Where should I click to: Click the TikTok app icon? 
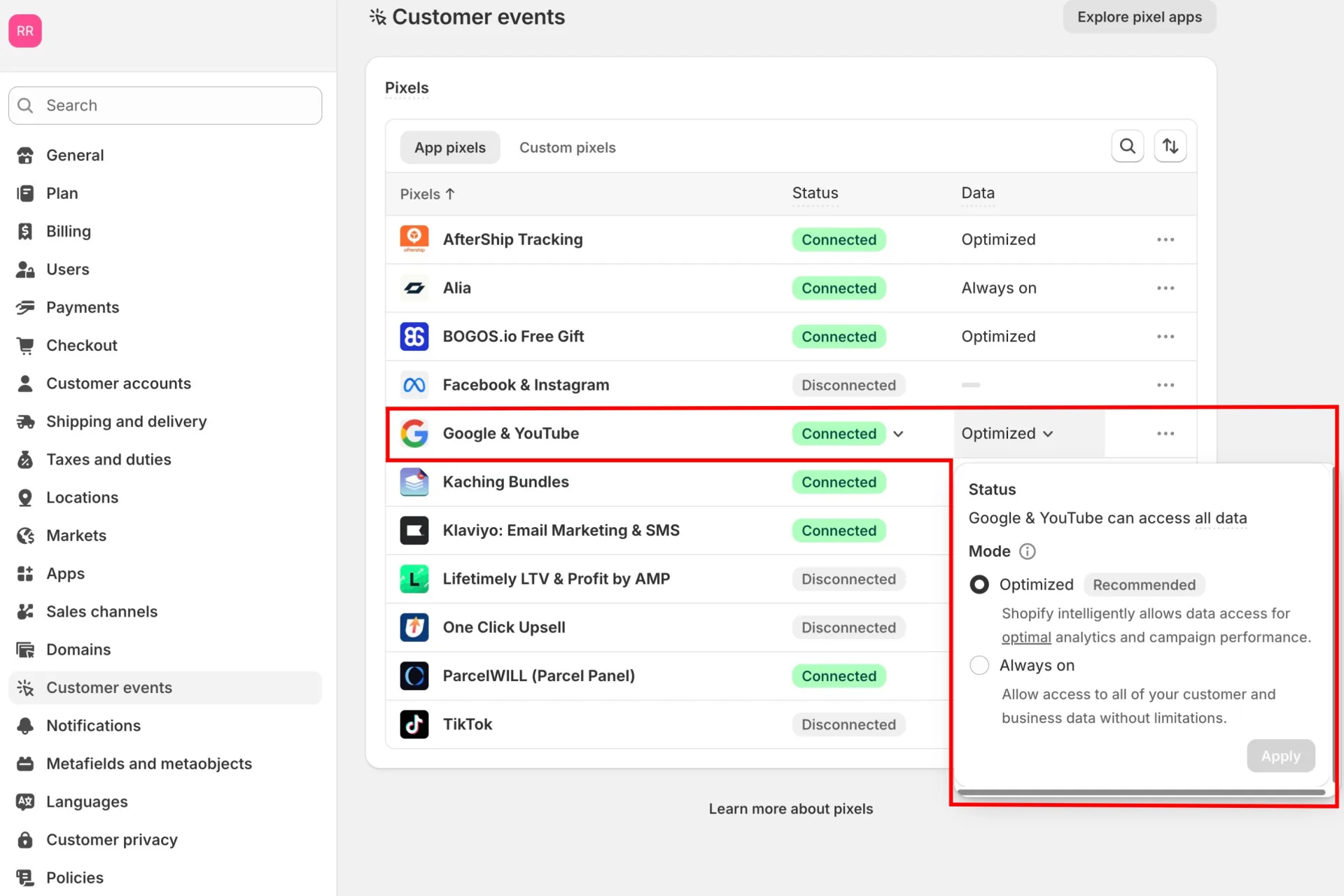tap(414, 724)
